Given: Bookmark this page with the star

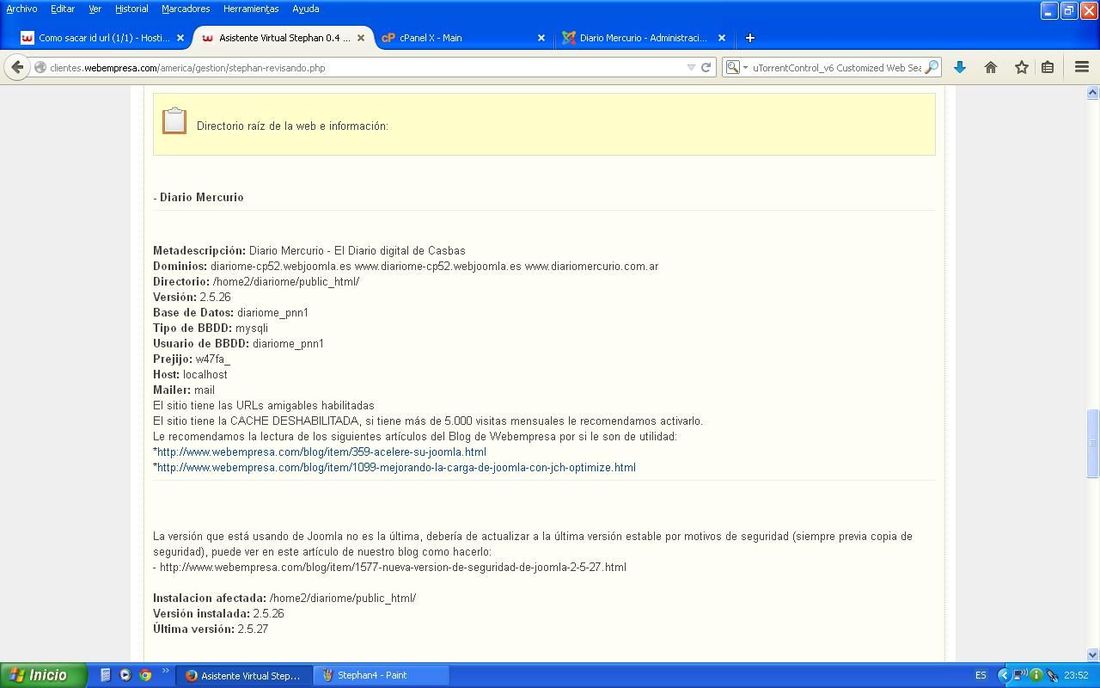Looking at the screenshot, I should coord(1021,67).
